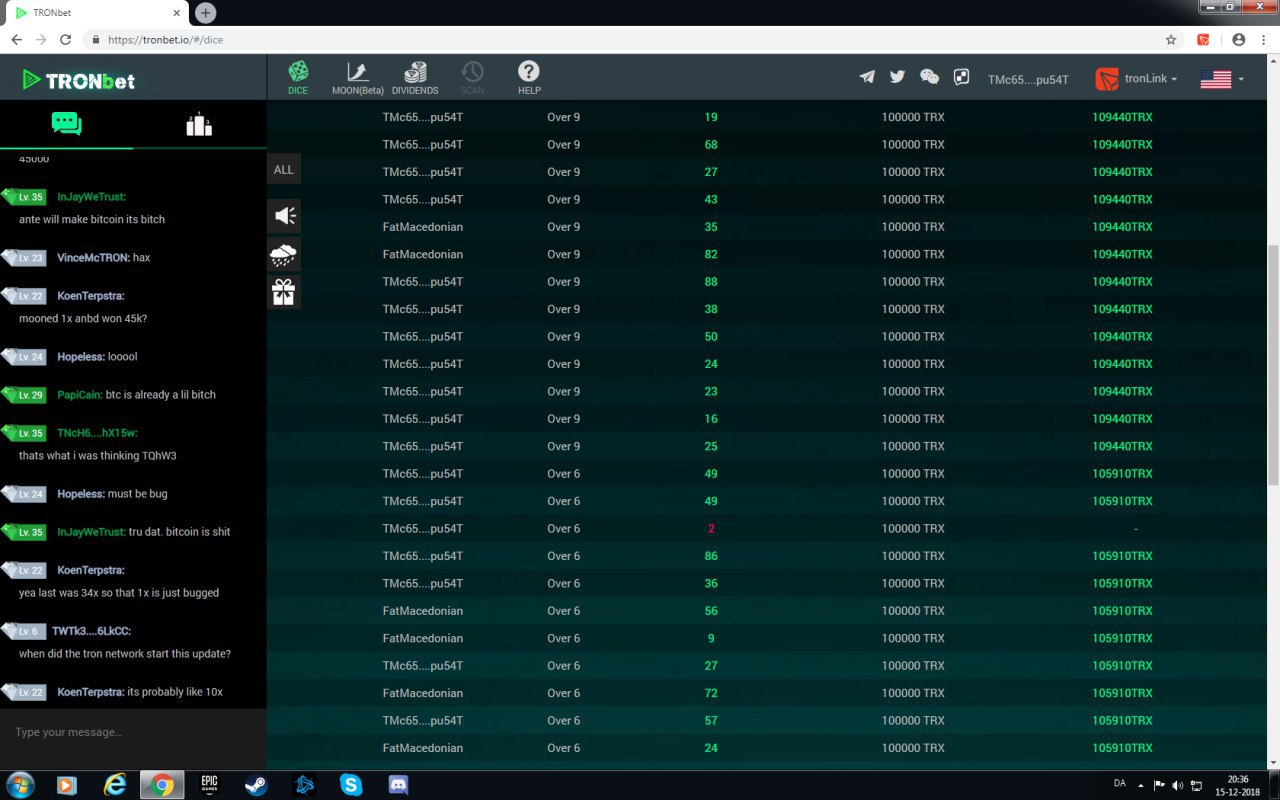This screenshot has width=1280, height=800.
Task: Click the TRONbet logo
Action: point(79,80)
